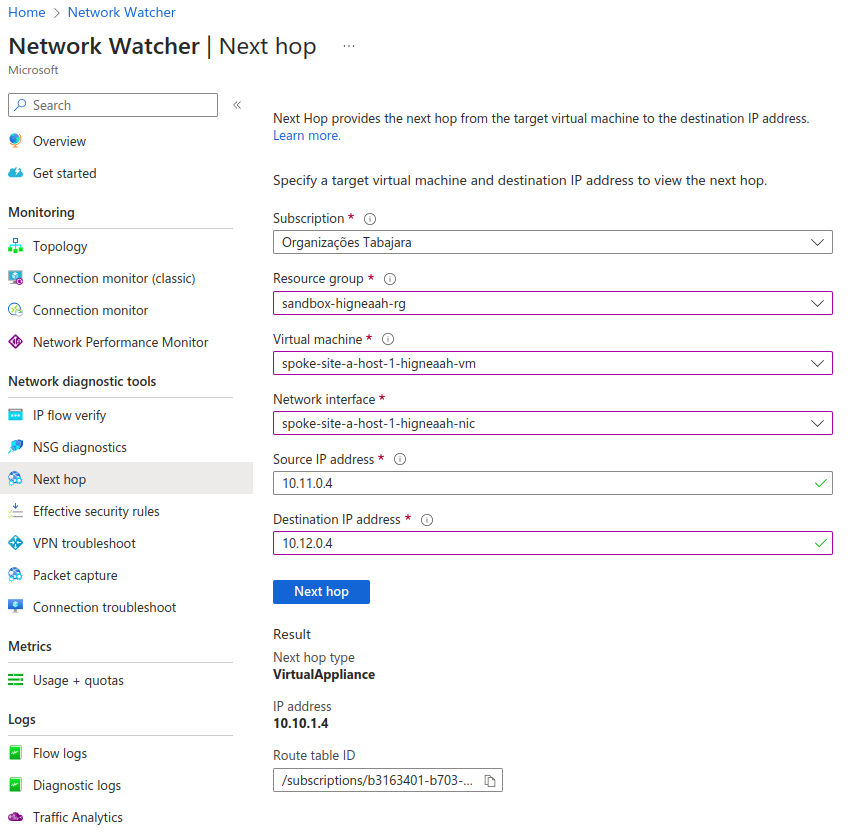
Task: Click the sidebar Search field
Action: click(x=113, y=105)
